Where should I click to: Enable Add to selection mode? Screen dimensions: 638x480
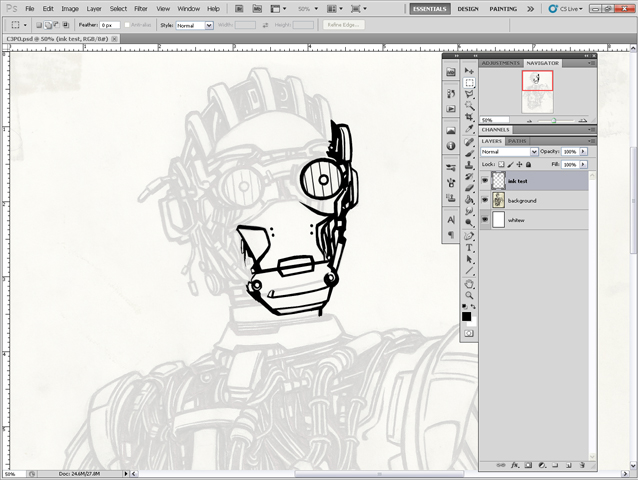pyautogui.click(x=48, y=25)
